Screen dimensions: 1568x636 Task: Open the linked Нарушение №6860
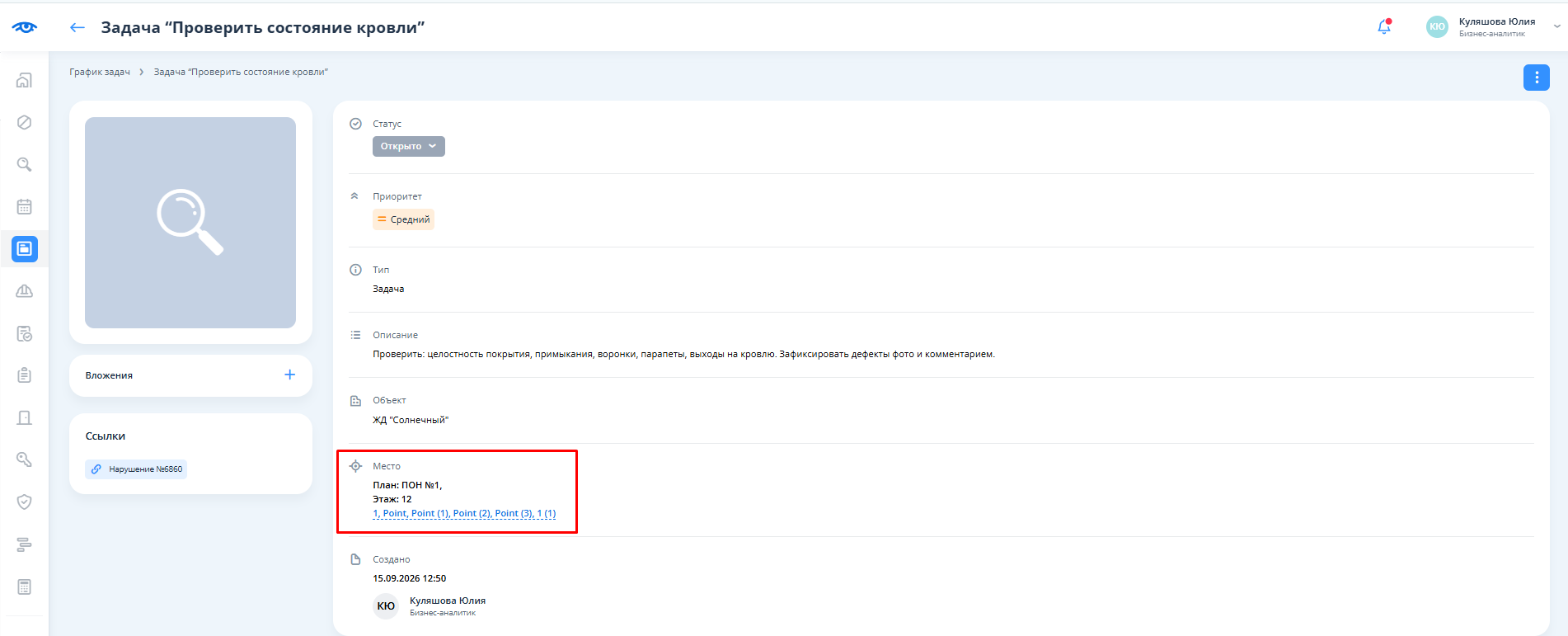point(136,469)
